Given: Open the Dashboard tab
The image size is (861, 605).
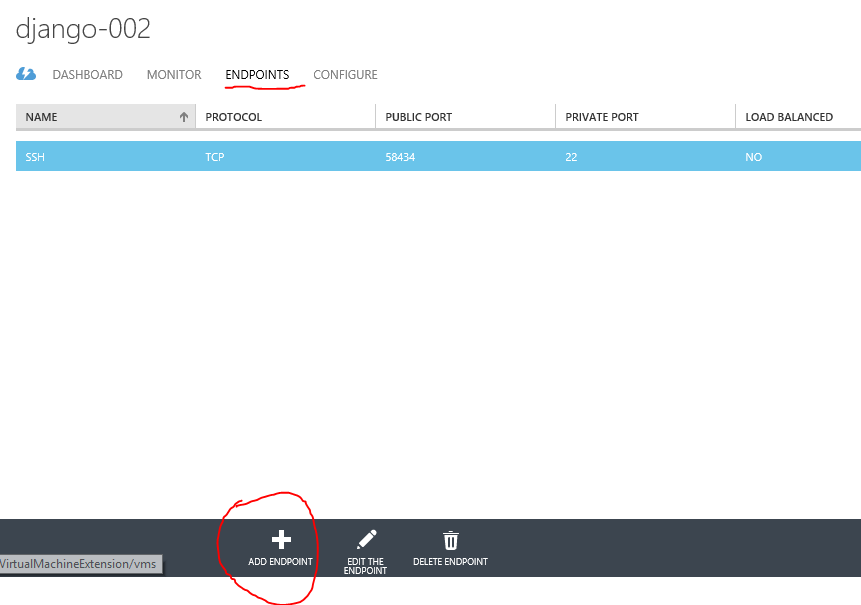Looking at the screenshot, I should click(87, 75).
